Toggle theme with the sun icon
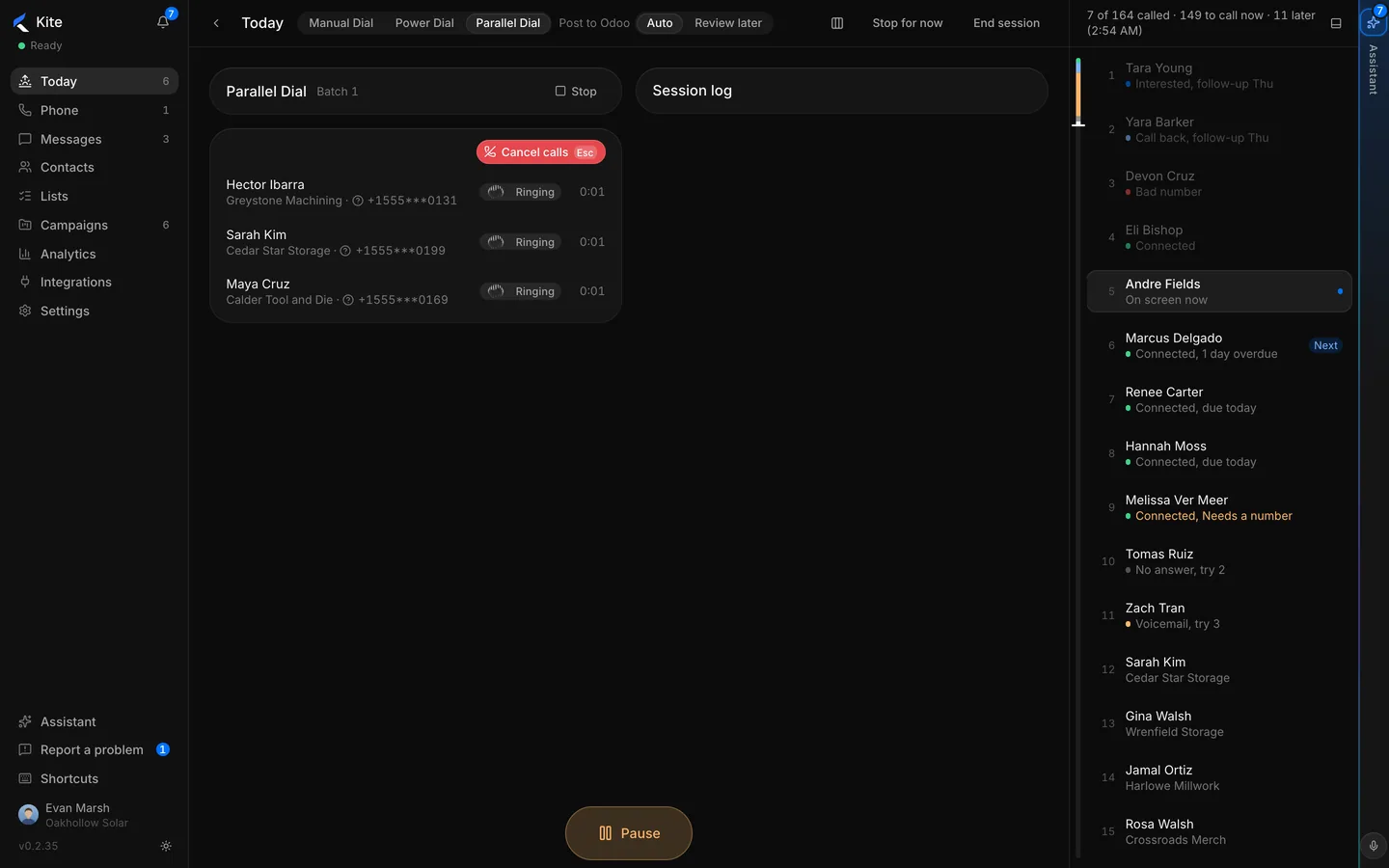The width and height of the screenshot is (1389, 868). tap(166, 846)
